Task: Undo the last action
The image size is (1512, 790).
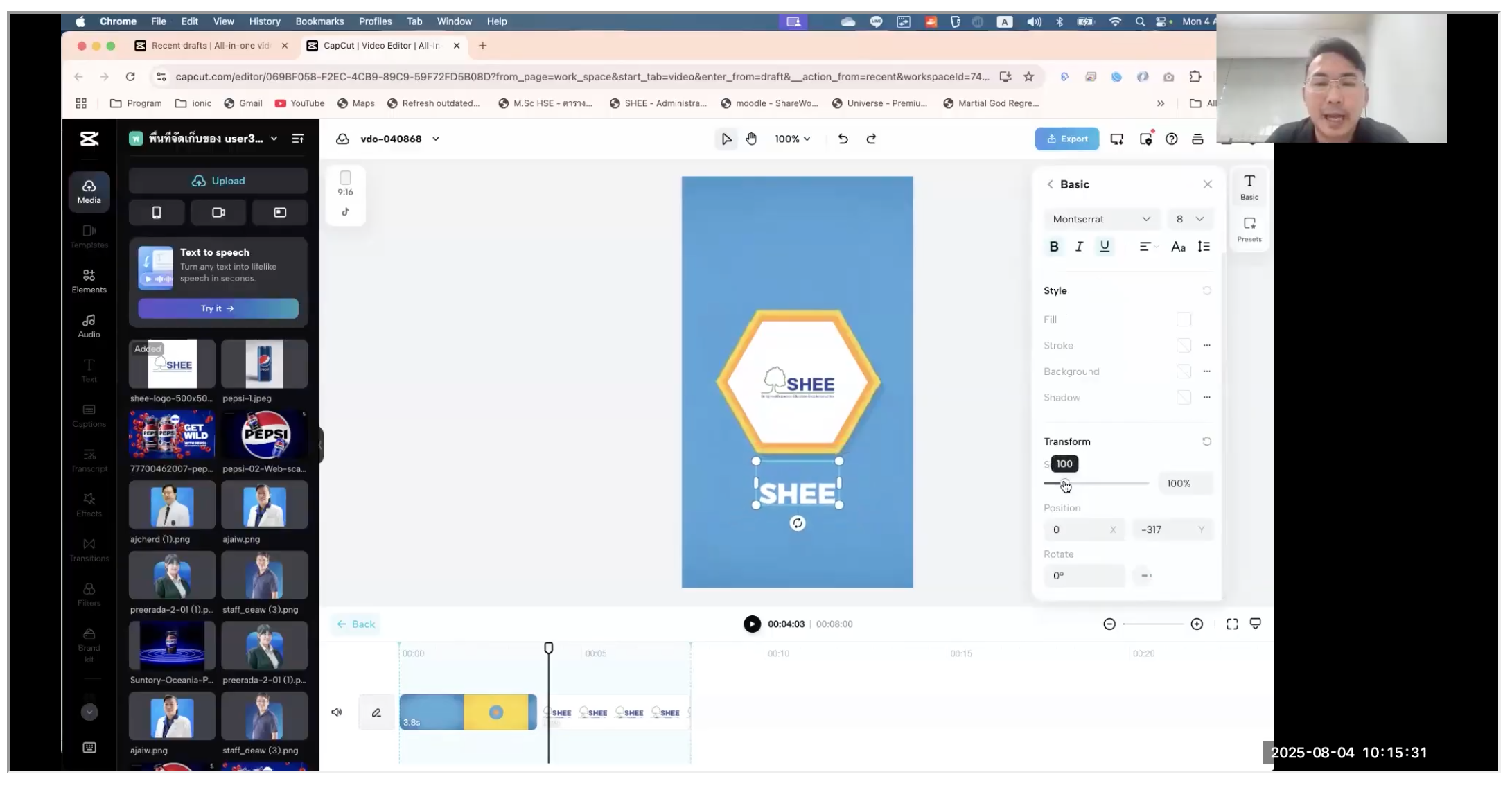Action: pos(843,139)
